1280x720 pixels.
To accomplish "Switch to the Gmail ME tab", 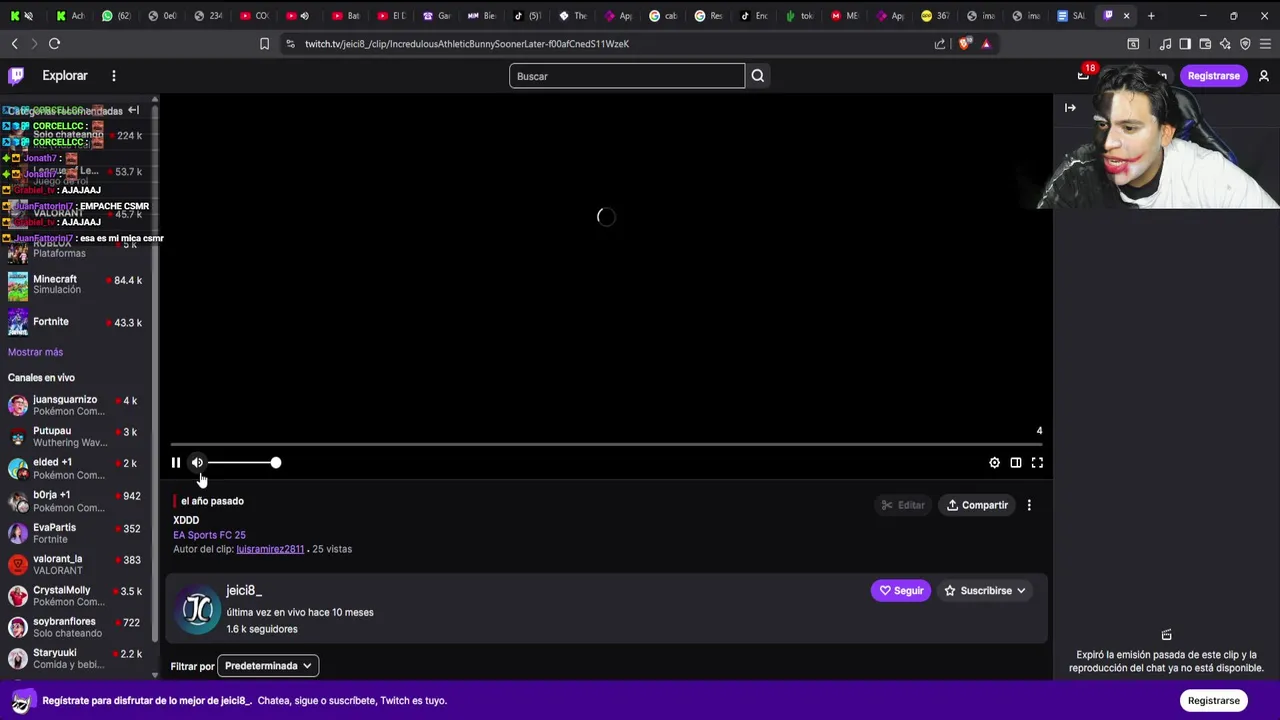I will pos(845,16).
